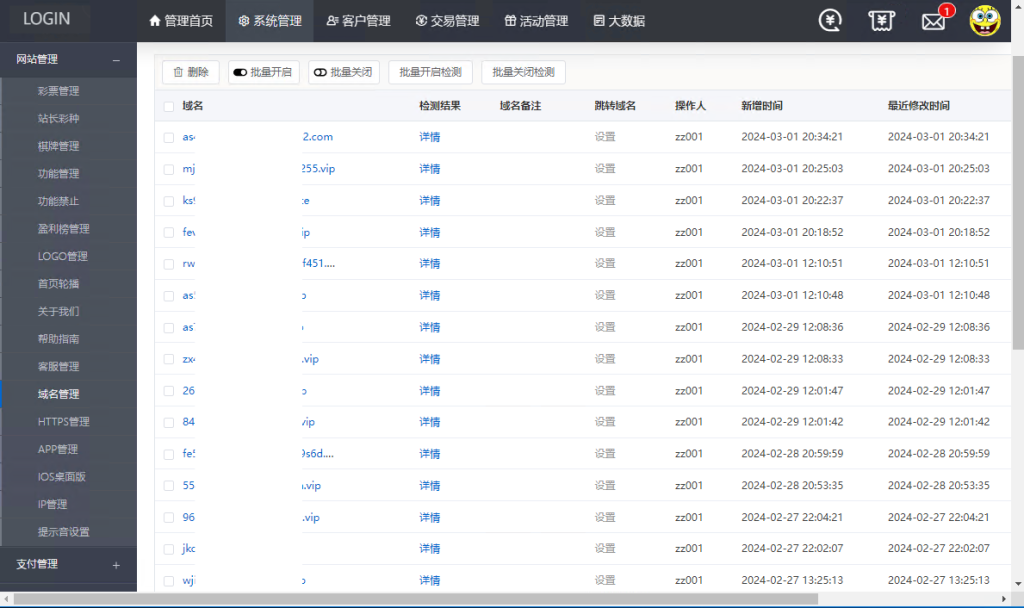Click the megaphone icon beside 活动管理

click(x=510, y=20)
